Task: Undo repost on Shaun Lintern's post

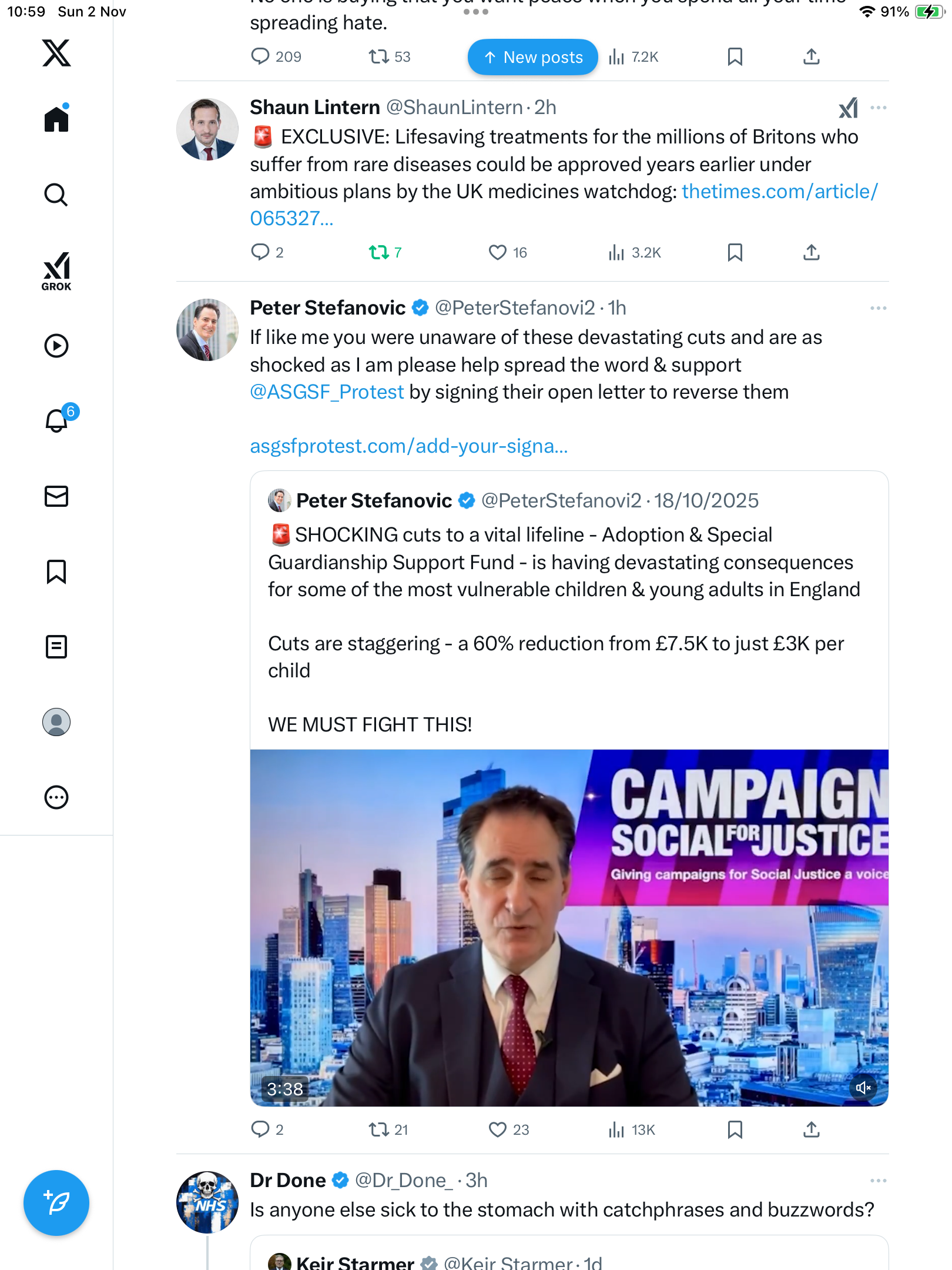Action: pyautogui.click(x=378, y=252)
